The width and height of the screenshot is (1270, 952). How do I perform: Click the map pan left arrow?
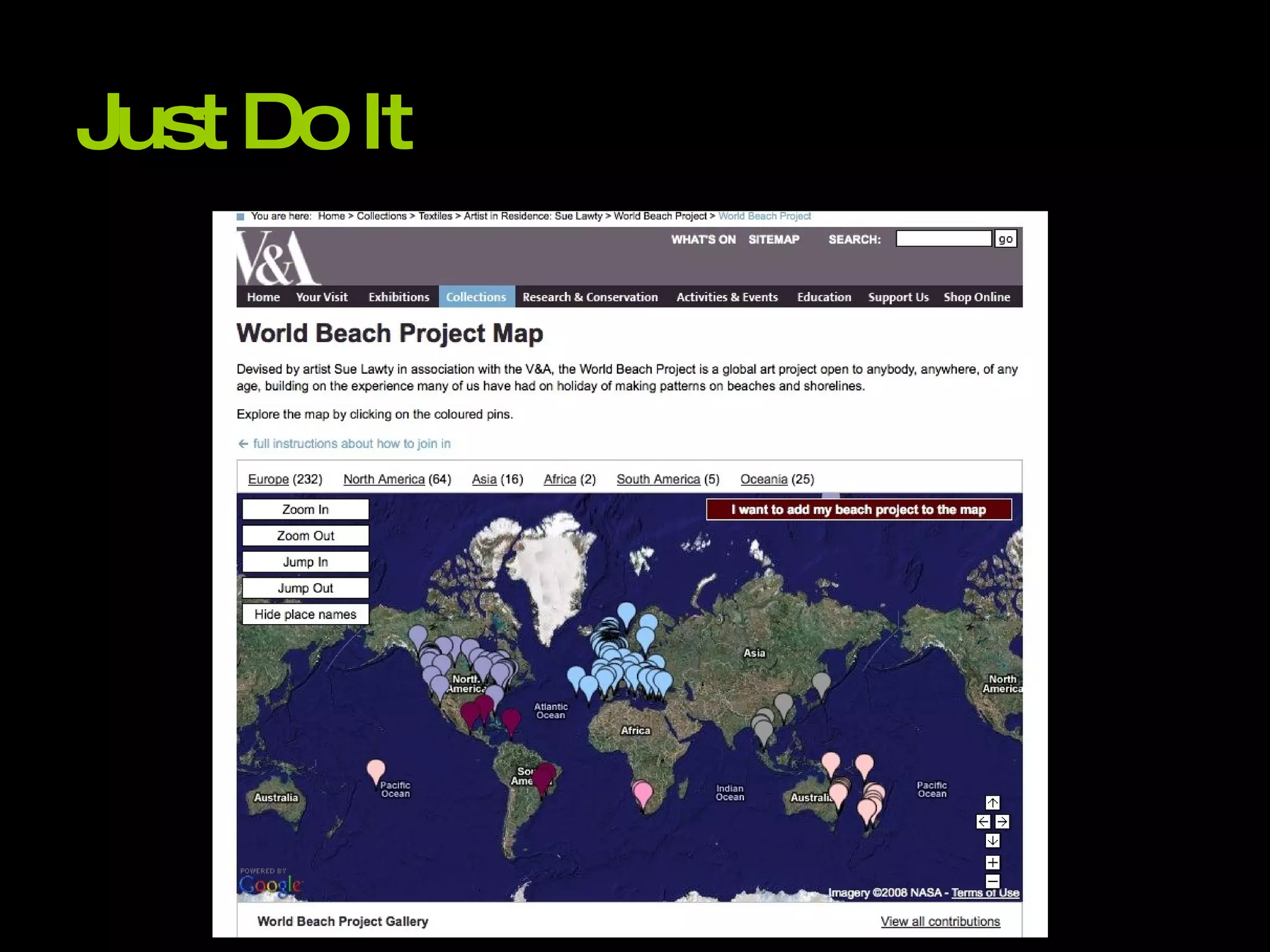coord(983,822)
